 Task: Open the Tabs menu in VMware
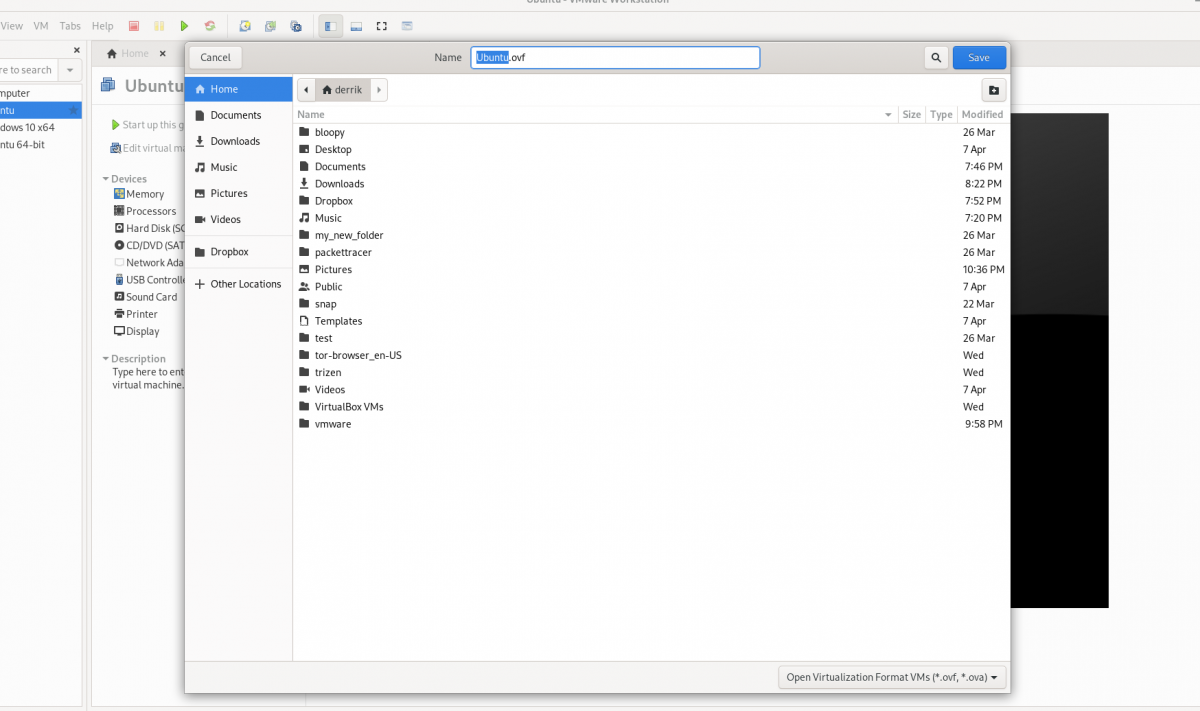(x=70, y=26)
